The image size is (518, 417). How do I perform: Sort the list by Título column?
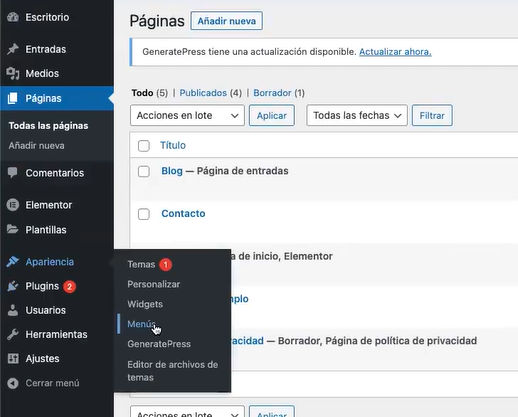pyautogui.click(x=173, y=145)
